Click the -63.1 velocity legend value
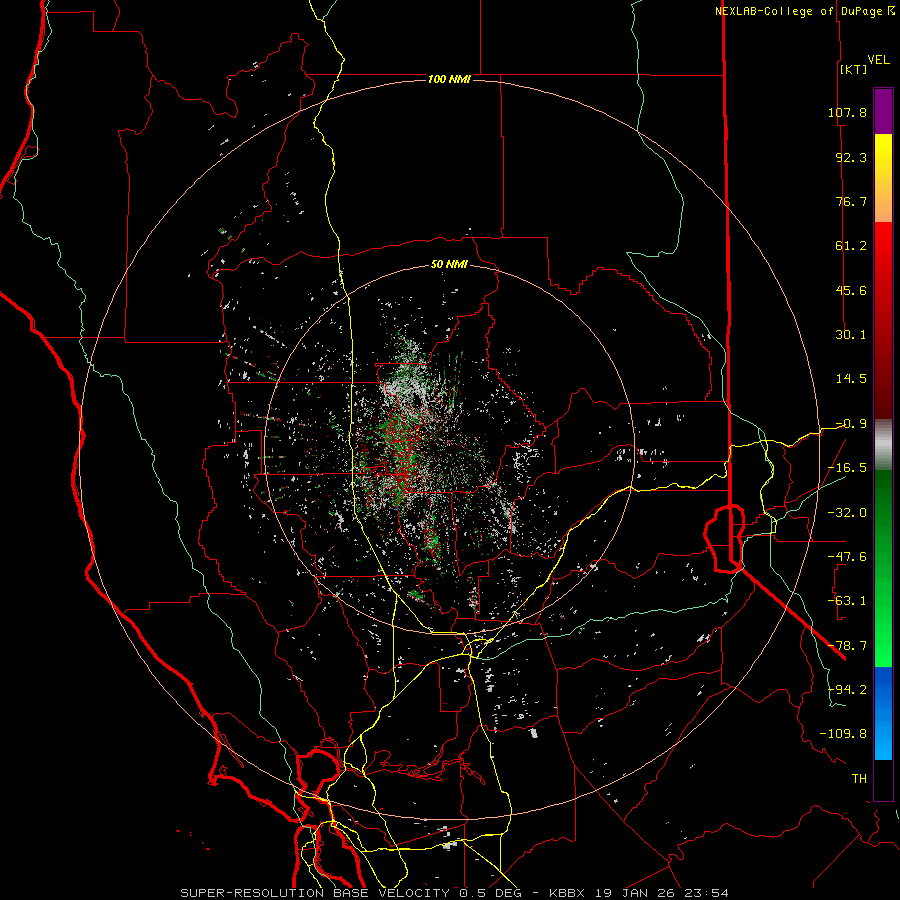Screen dimensions: 900x900 [x=847, y=601]
